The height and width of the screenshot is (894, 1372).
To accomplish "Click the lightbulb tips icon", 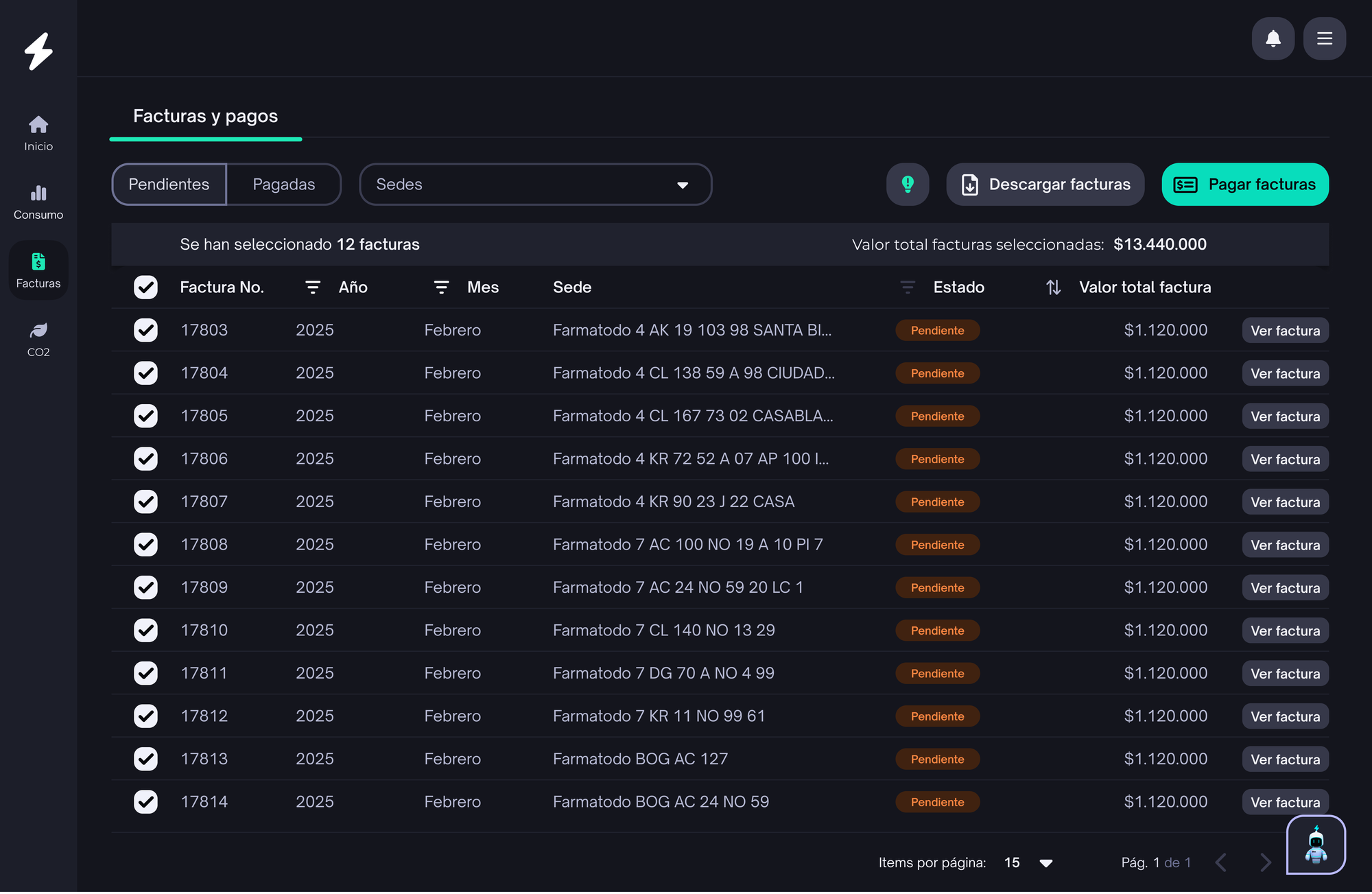I will (907, 184).
